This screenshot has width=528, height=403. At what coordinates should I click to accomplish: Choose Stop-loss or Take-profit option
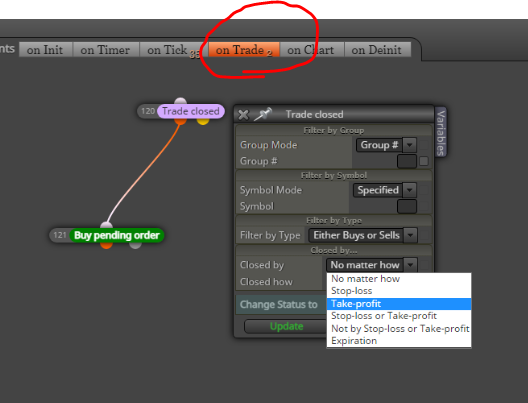399,316
